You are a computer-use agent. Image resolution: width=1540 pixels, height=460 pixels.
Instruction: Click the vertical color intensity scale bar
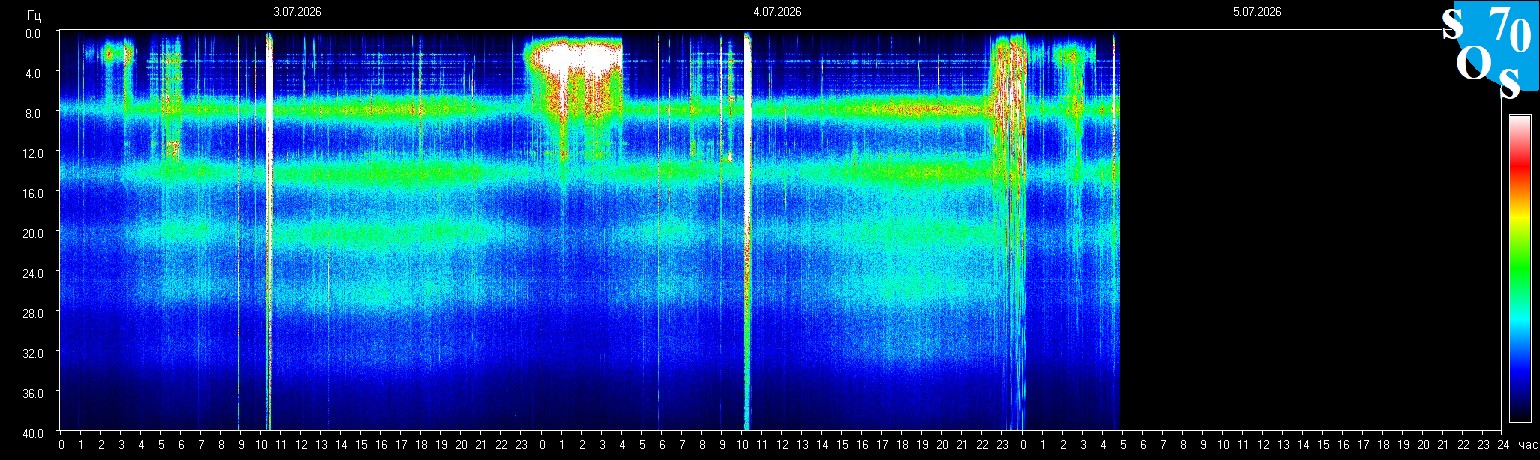[1519, 268]
